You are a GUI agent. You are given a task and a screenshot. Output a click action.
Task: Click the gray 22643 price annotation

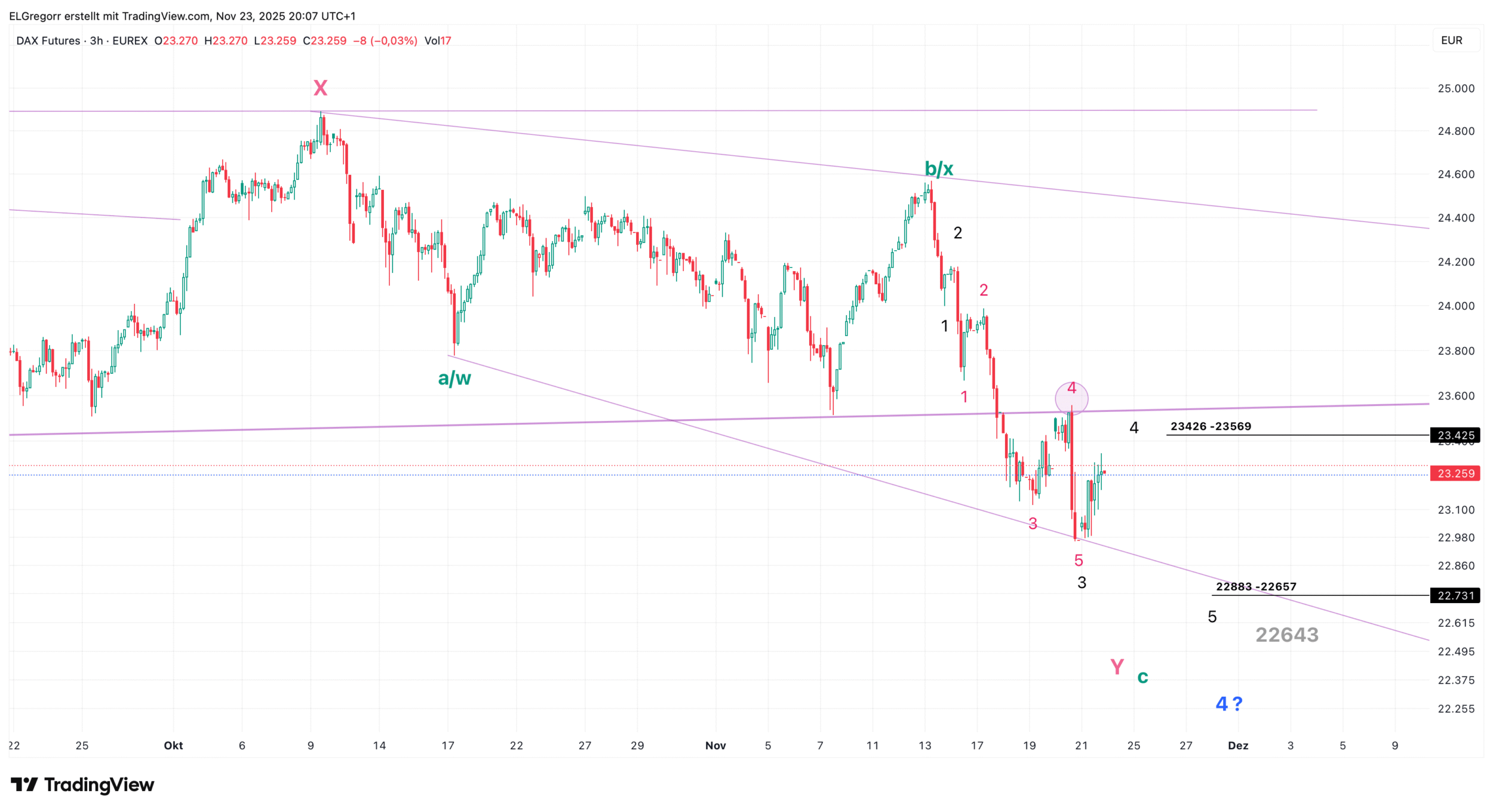point(1287,635)
